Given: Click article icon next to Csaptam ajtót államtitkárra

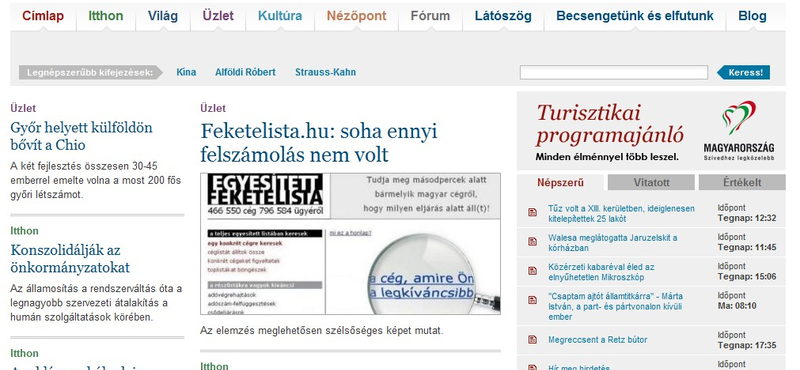Looking at the screenshot, I should pyautogui.click(x=533, y=300).
